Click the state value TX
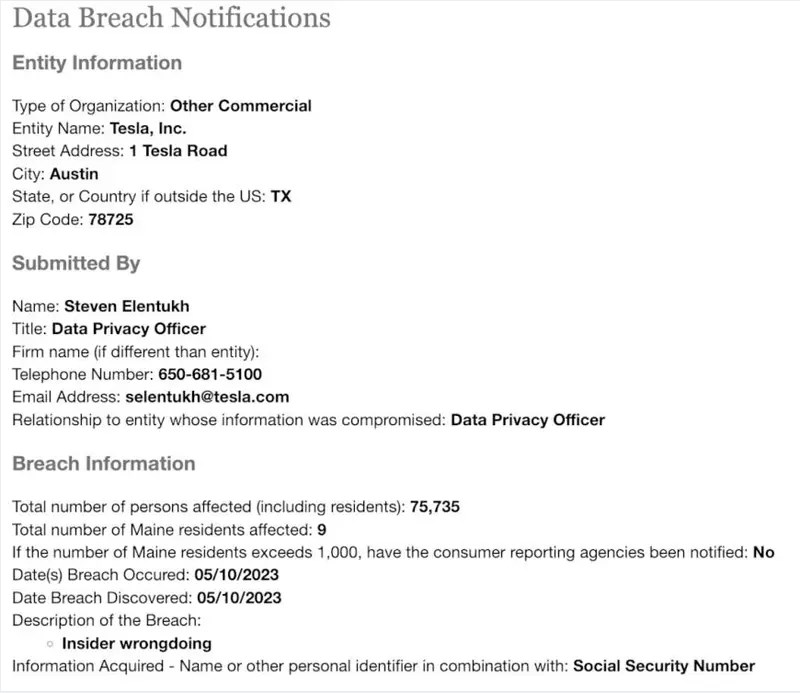 [281, 197]
